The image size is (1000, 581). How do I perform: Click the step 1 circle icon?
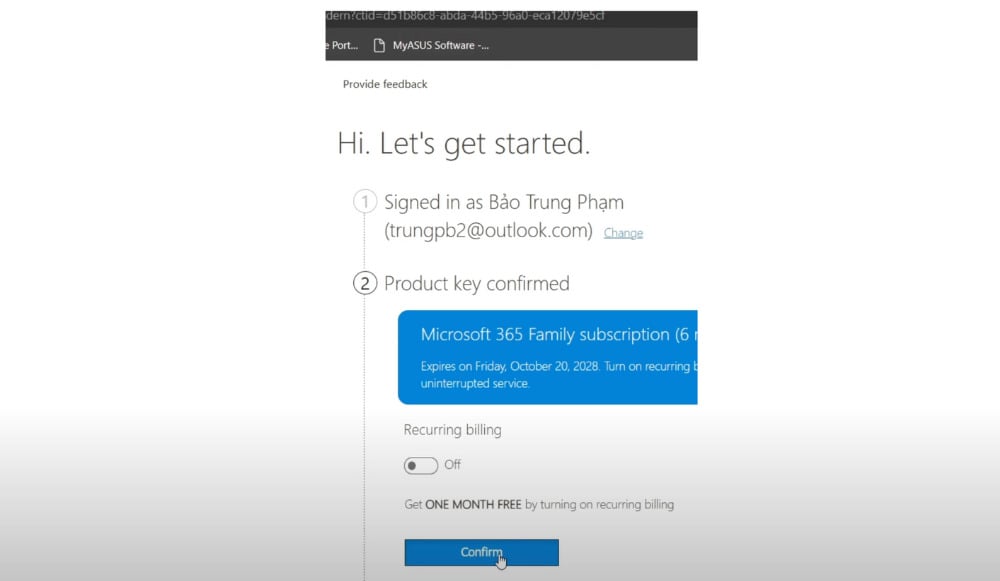pos(365,202)
